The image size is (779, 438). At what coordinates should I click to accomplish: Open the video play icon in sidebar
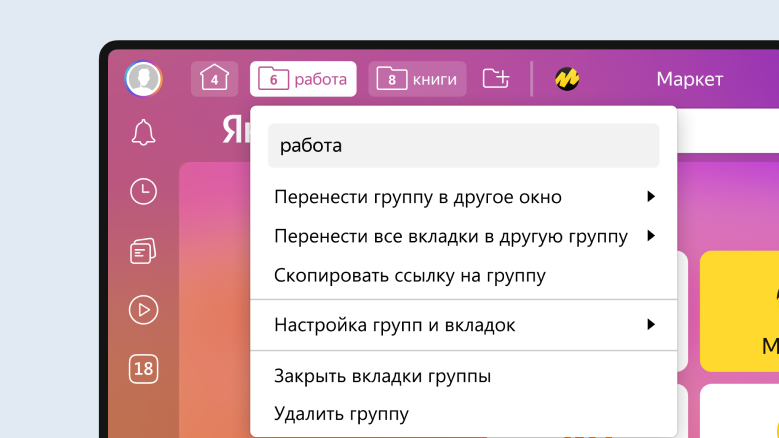(143, 310)
